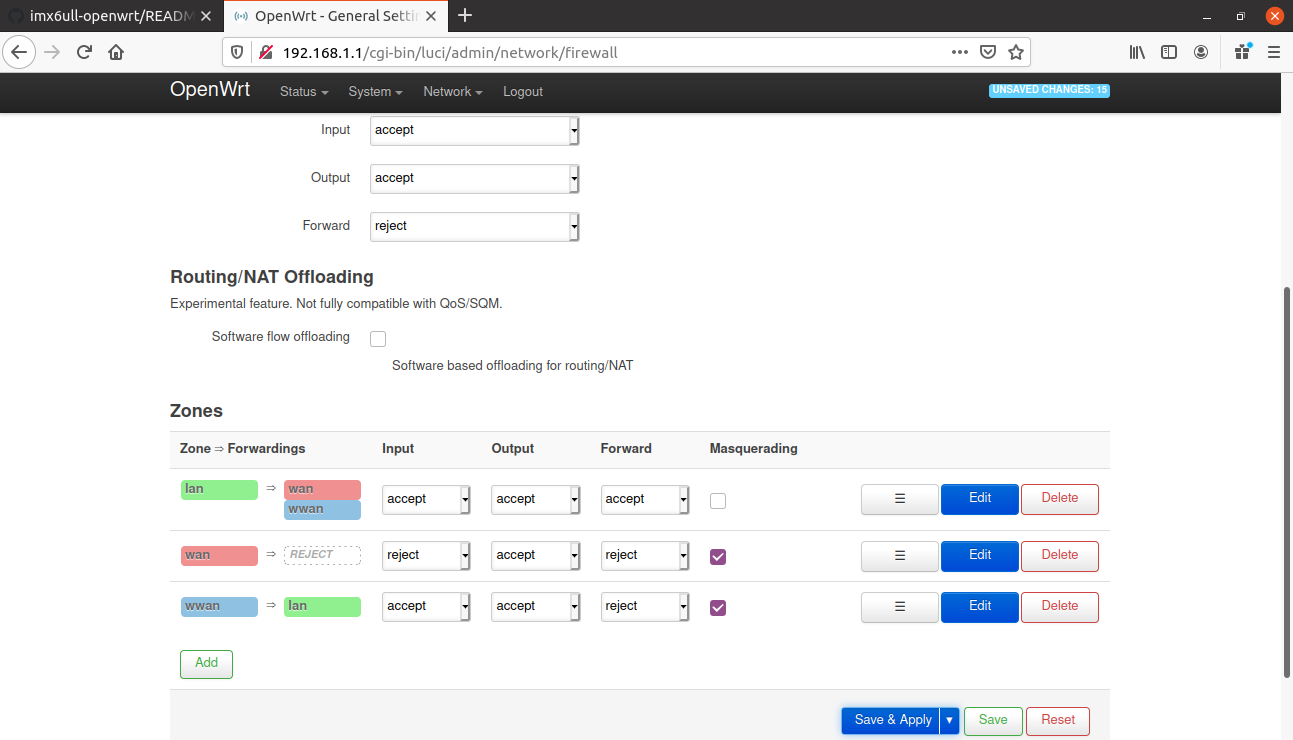Image resolution: width=1293 pixels, height=740 pixels.
Task: Open the Status menu
Action: pos(304,92)
